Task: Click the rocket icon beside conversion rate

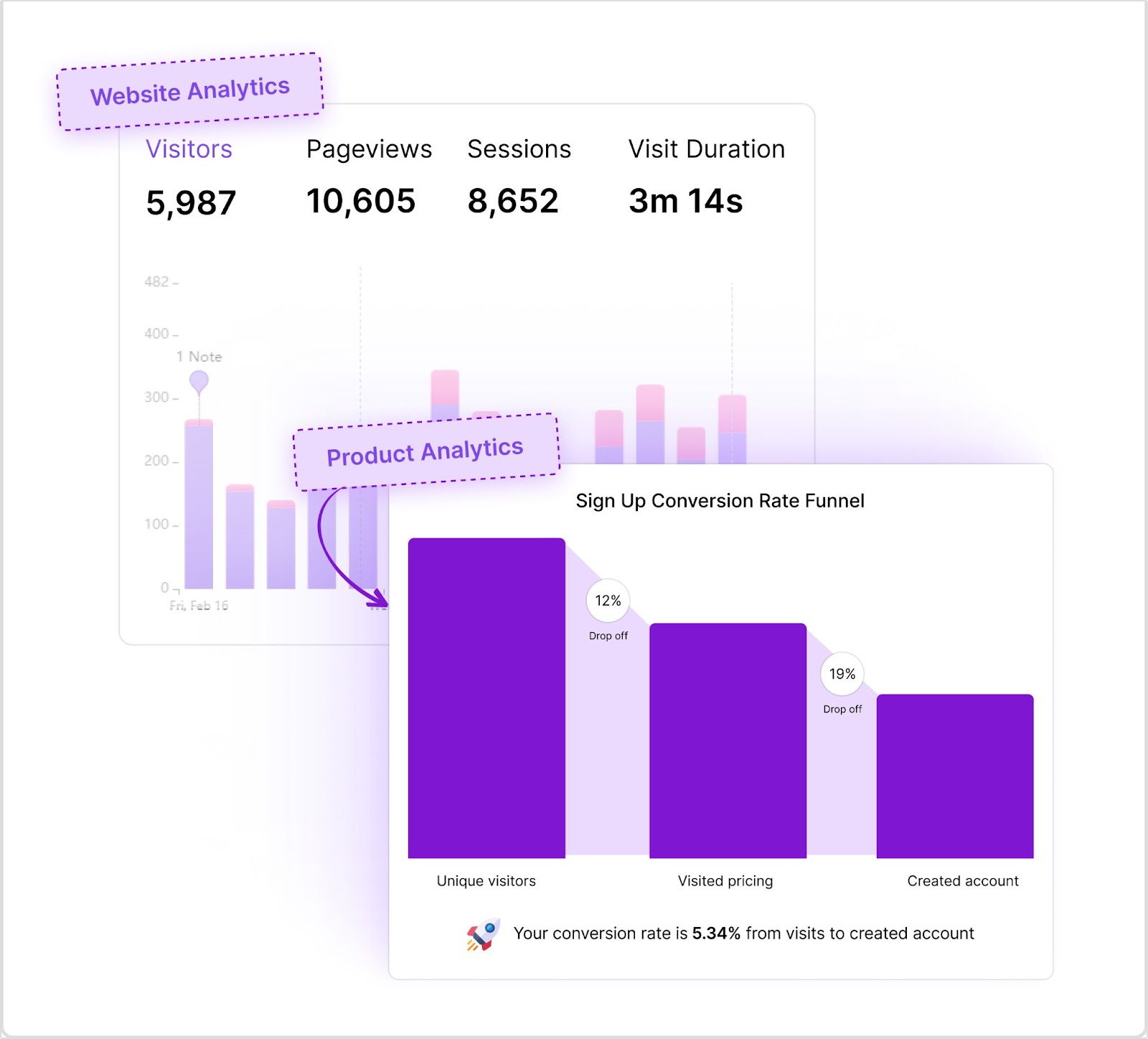Action: tap(483, 934)
